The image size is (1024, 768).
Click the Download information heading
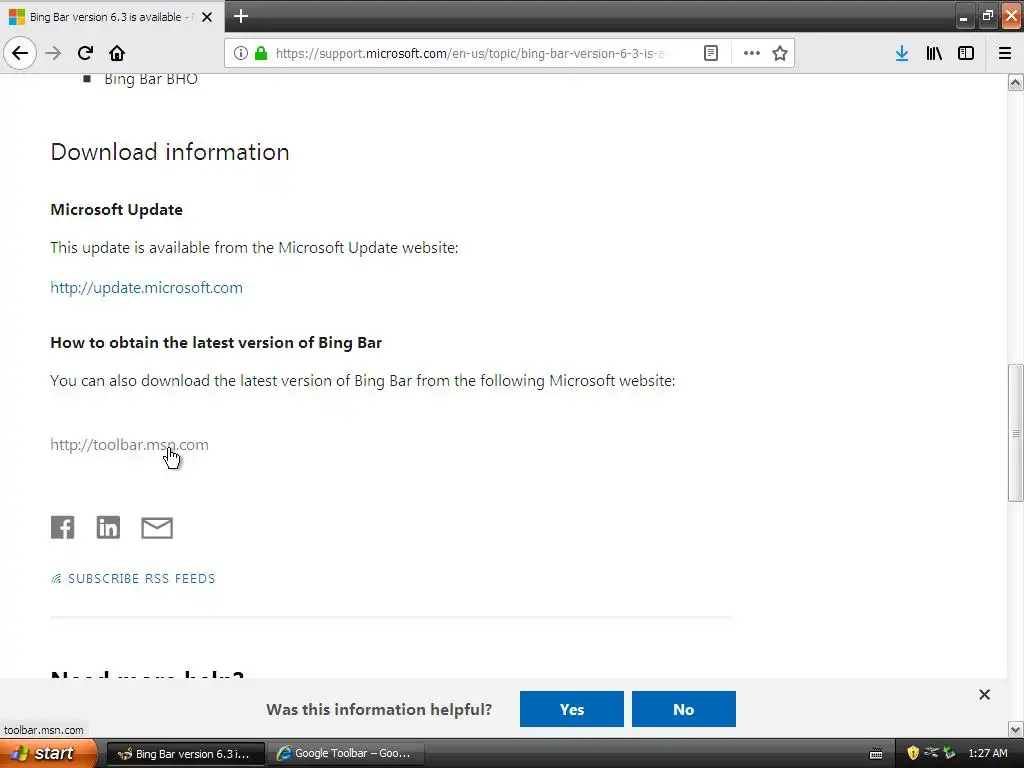coord(170,152)
